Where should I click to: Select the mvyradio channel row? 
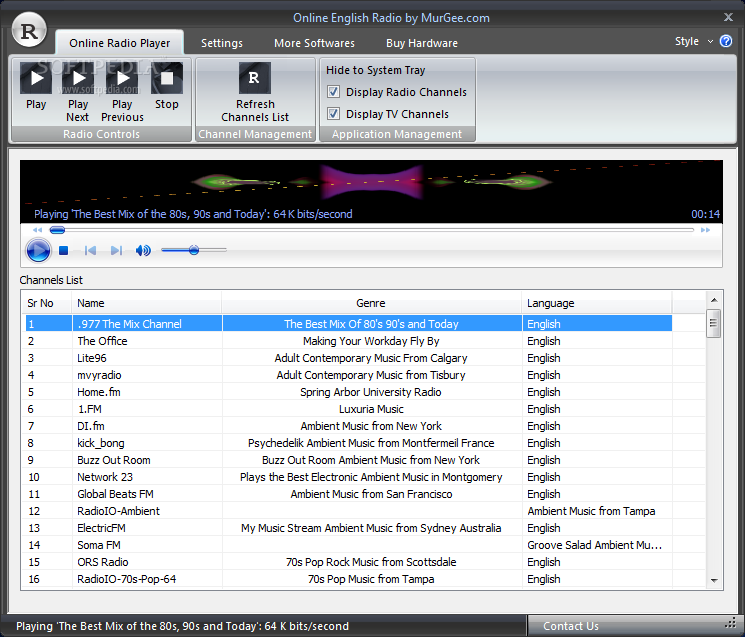click(x=348, y=375)
